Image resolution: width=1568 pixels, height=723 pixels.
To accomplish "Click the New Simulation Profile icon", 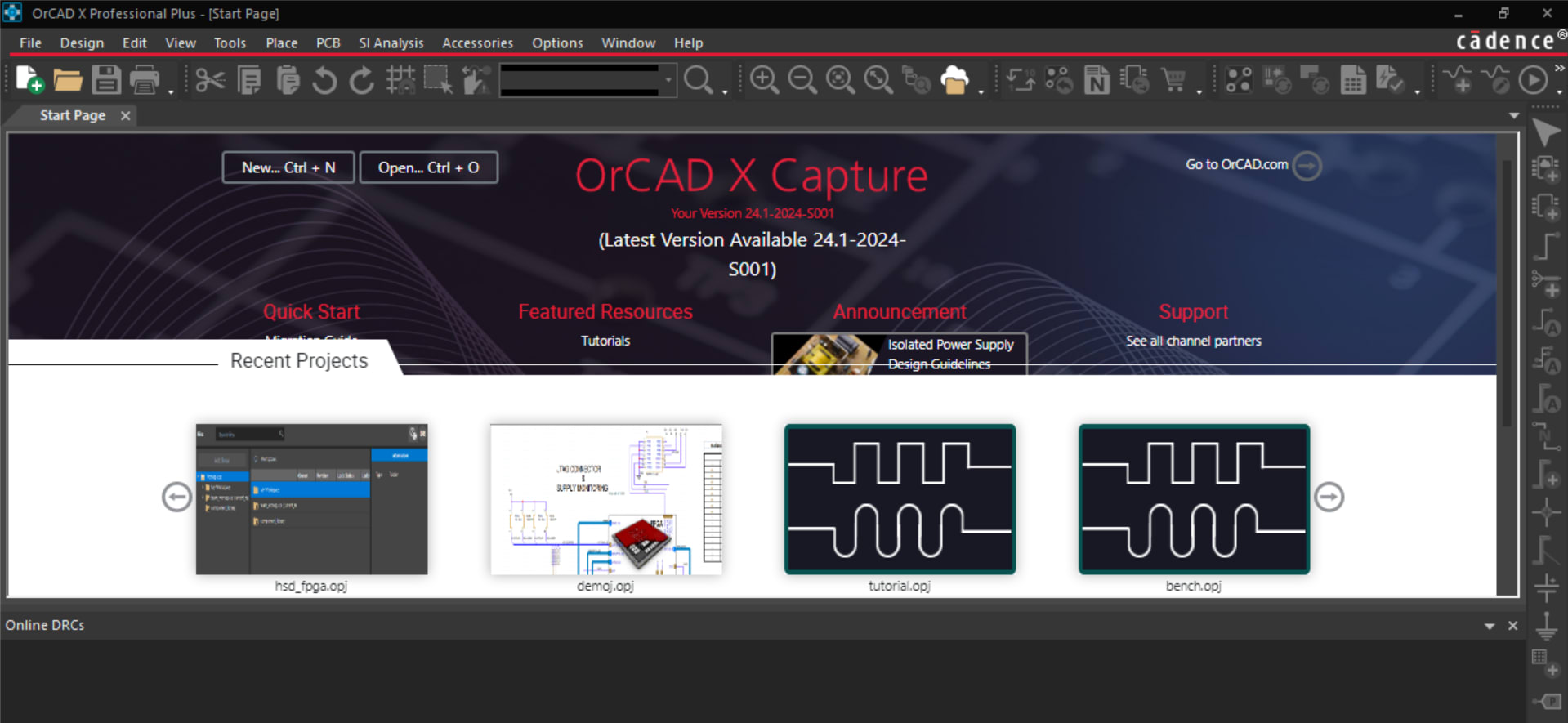I will (1458, 80).
